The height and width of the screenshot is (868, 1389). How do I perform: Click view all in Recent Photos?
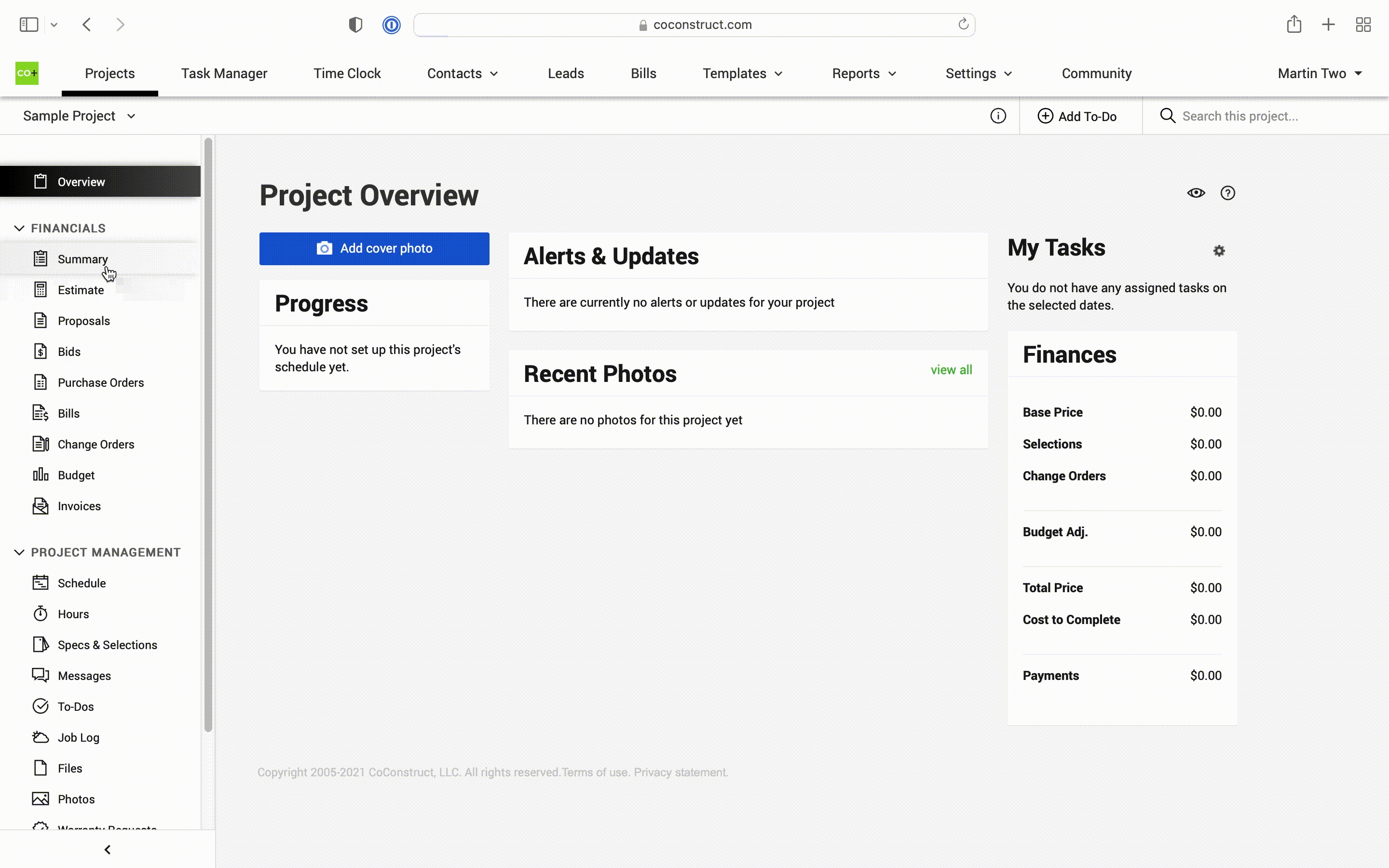click(x=951, y=370)
